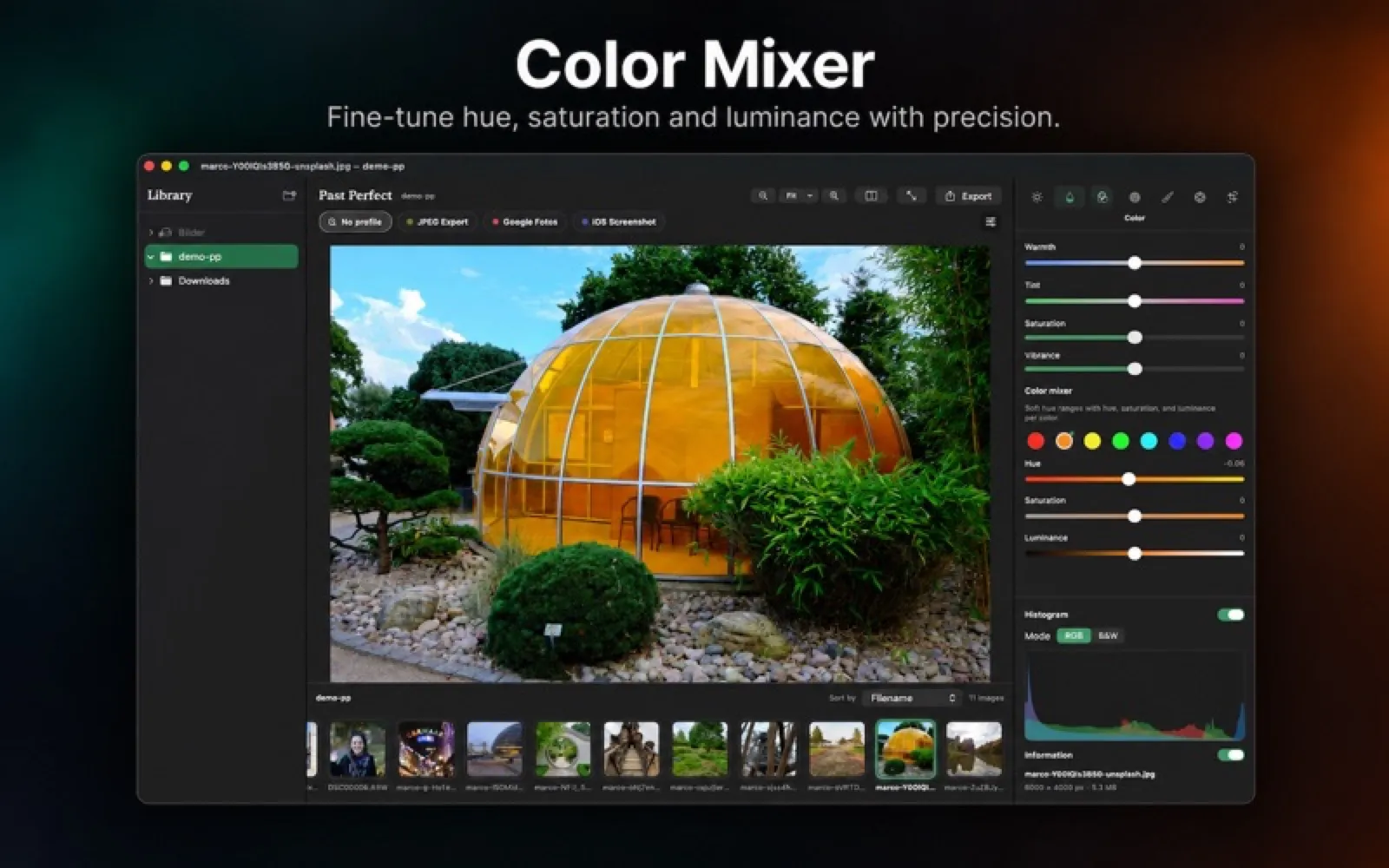Click the zoom out magnifier icon
This screenshot has height=868, width=1389.
(x=763, y=196)
